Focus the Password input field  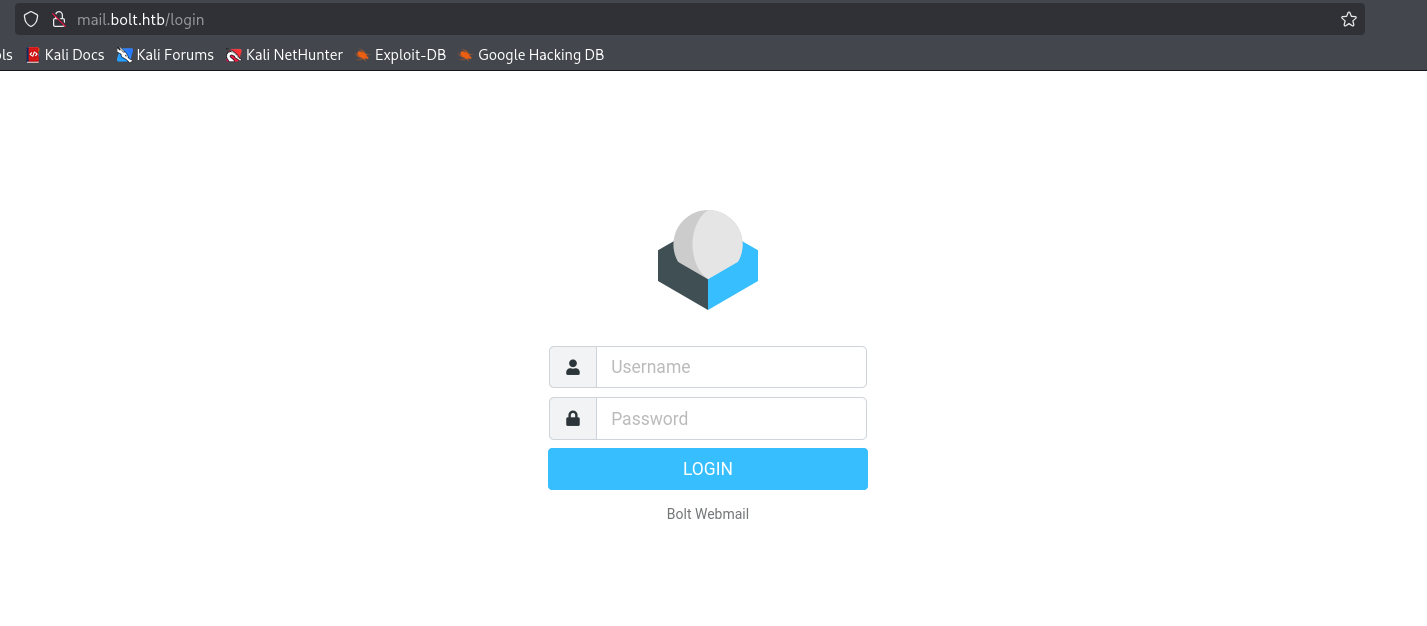[731, 419]
